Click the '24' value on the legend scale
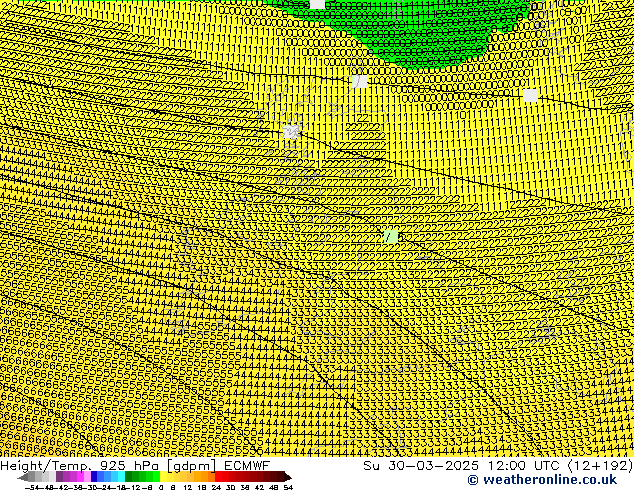Image resolution: width=634 pixels, height=490 pixels. pos(216,488)
